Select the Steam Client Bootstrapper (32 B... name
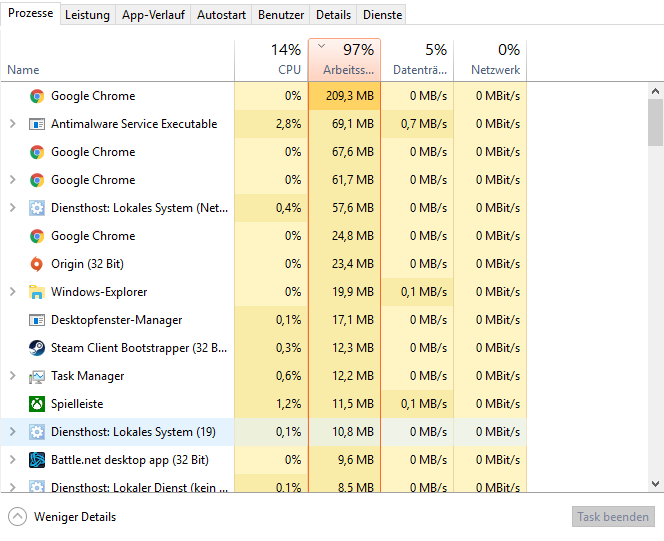Screen dimensions: 664x541 click(139, 348)
